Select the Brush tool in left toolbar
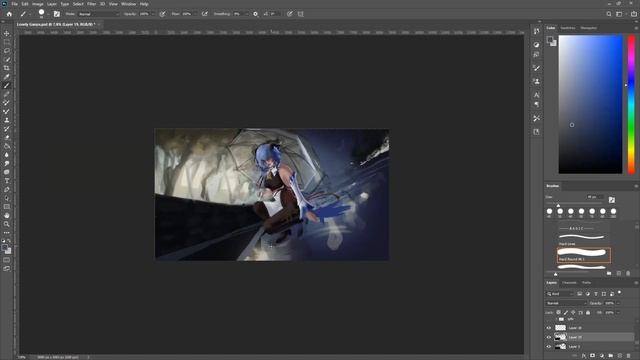The image size is (640, 360). (7, 86)
